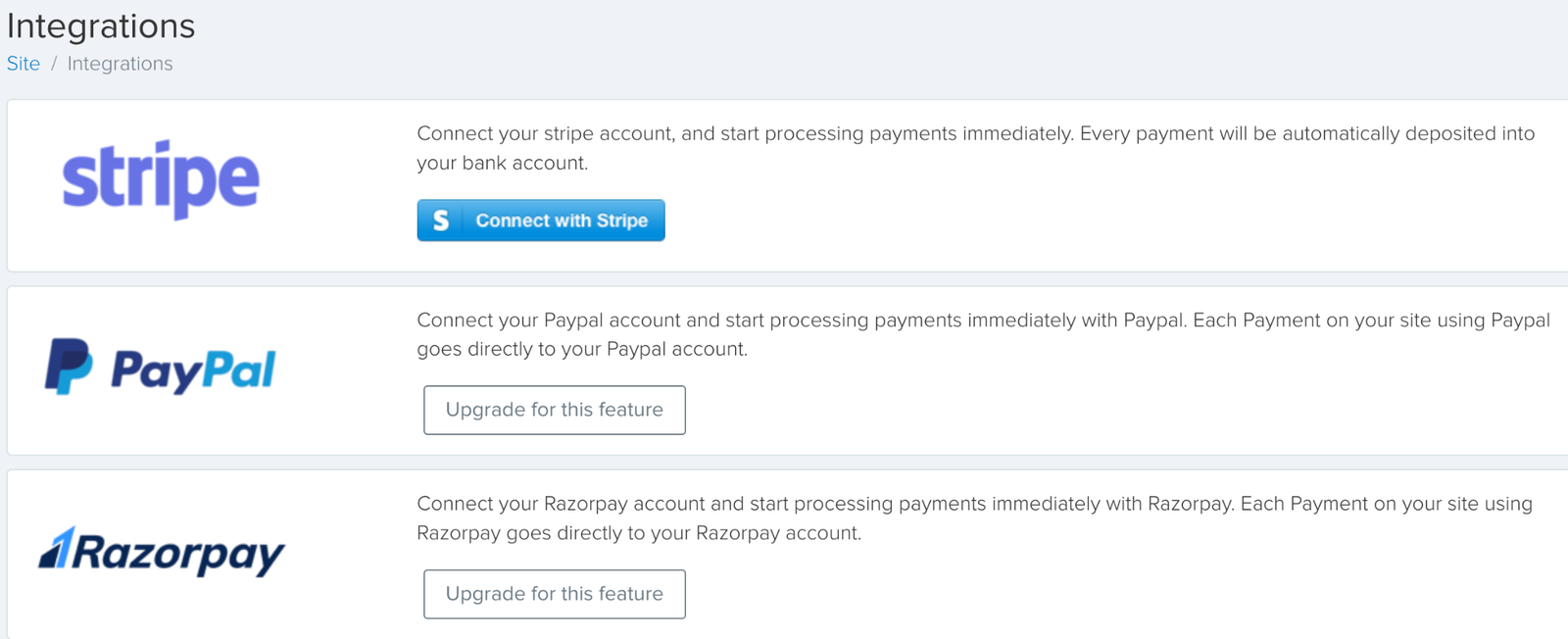Click the S icon on Stripe connect button
1568x639 pixels.
[441, 221]
